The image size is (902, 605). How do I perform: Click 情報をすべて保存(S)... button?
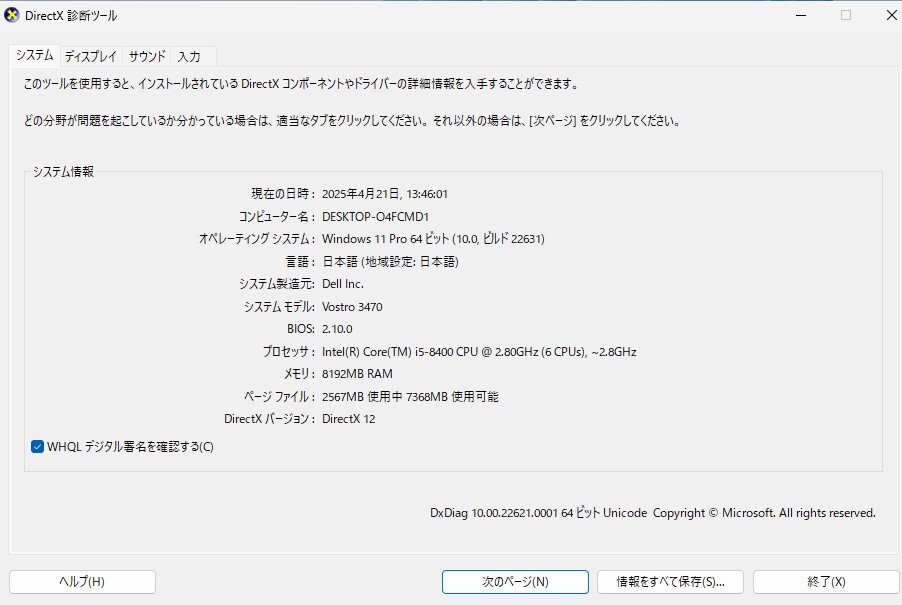pos(670,581)
